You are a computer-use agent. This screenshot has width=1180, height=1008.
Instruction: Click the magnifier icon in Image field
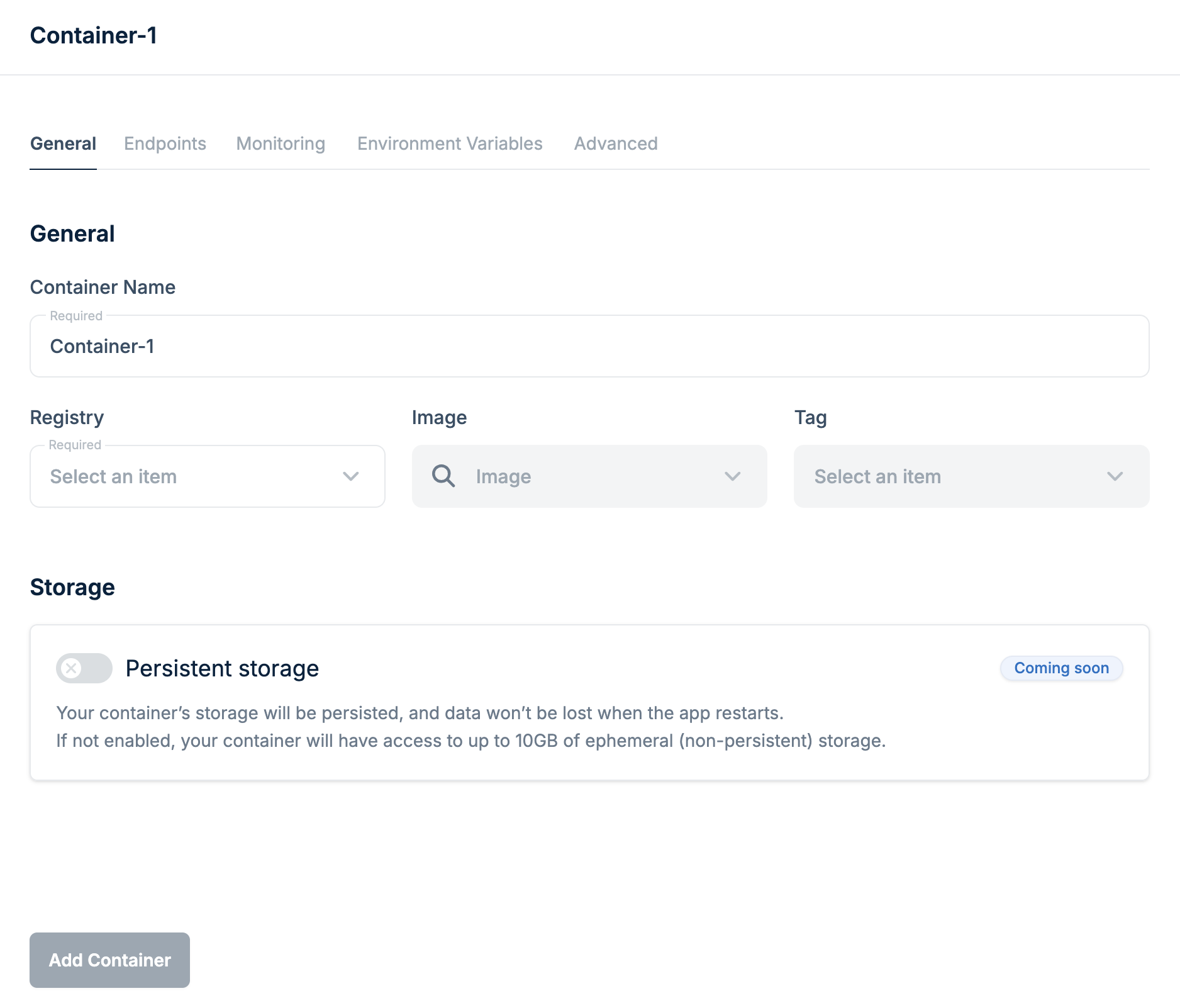tap(443, 476)
